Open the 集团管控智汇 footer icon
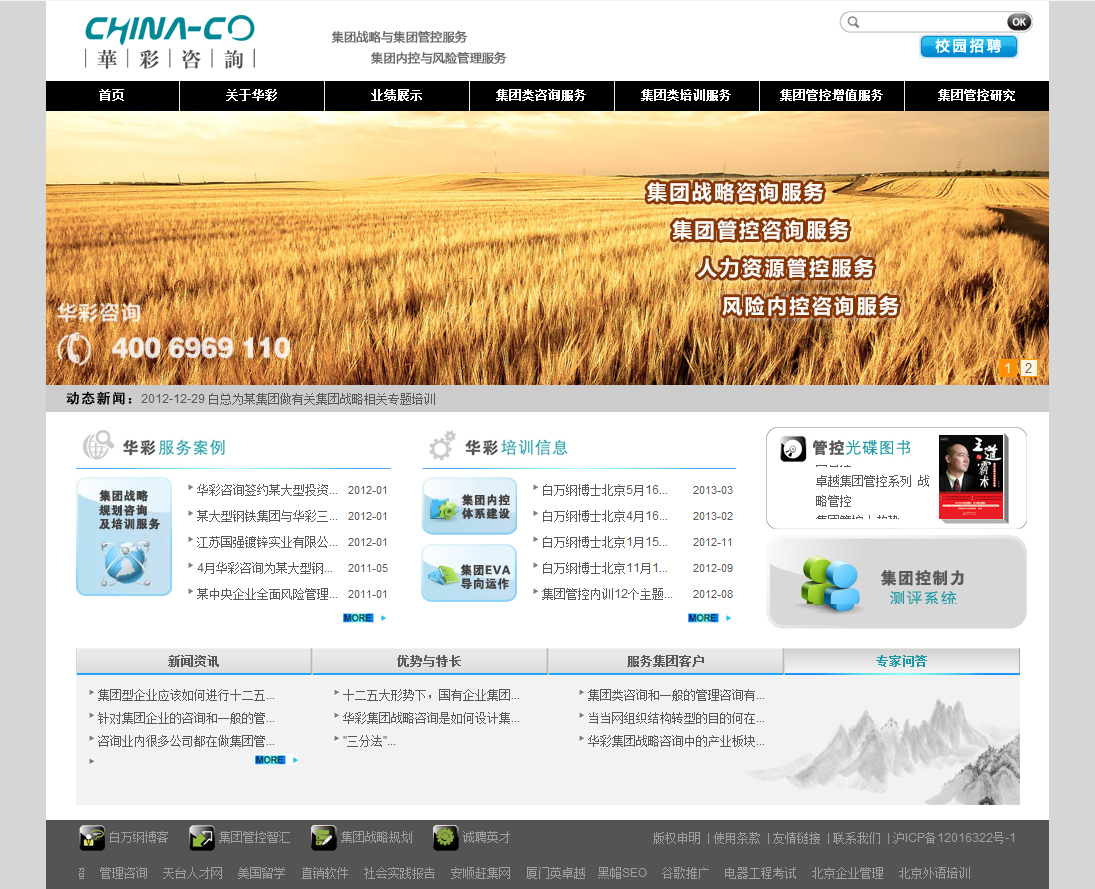 click(x=202, y=837)
